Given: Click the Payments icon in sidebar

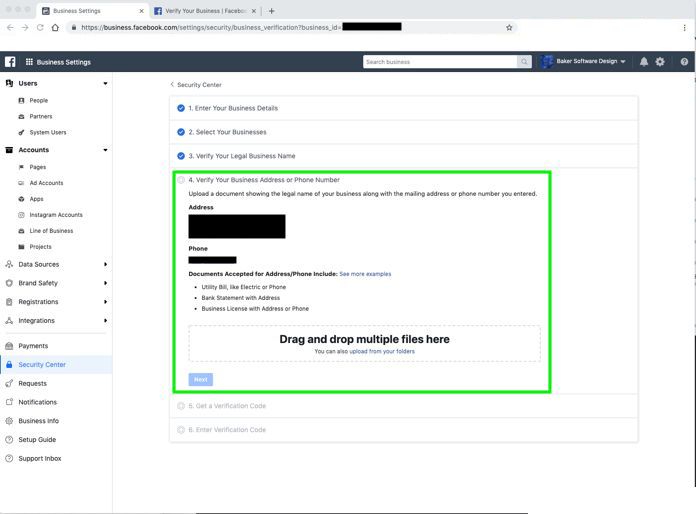Looking at the screenshot, I should click(9, 346).
